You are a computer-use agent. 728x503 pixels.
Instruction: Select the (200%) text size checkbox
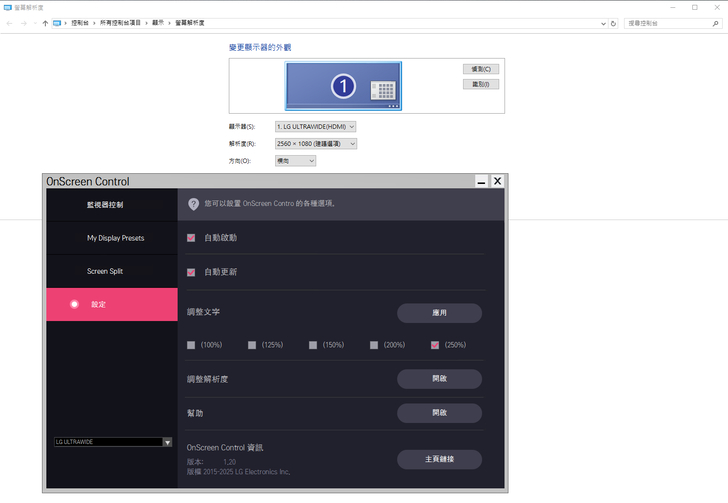click(x=374, y=345)
